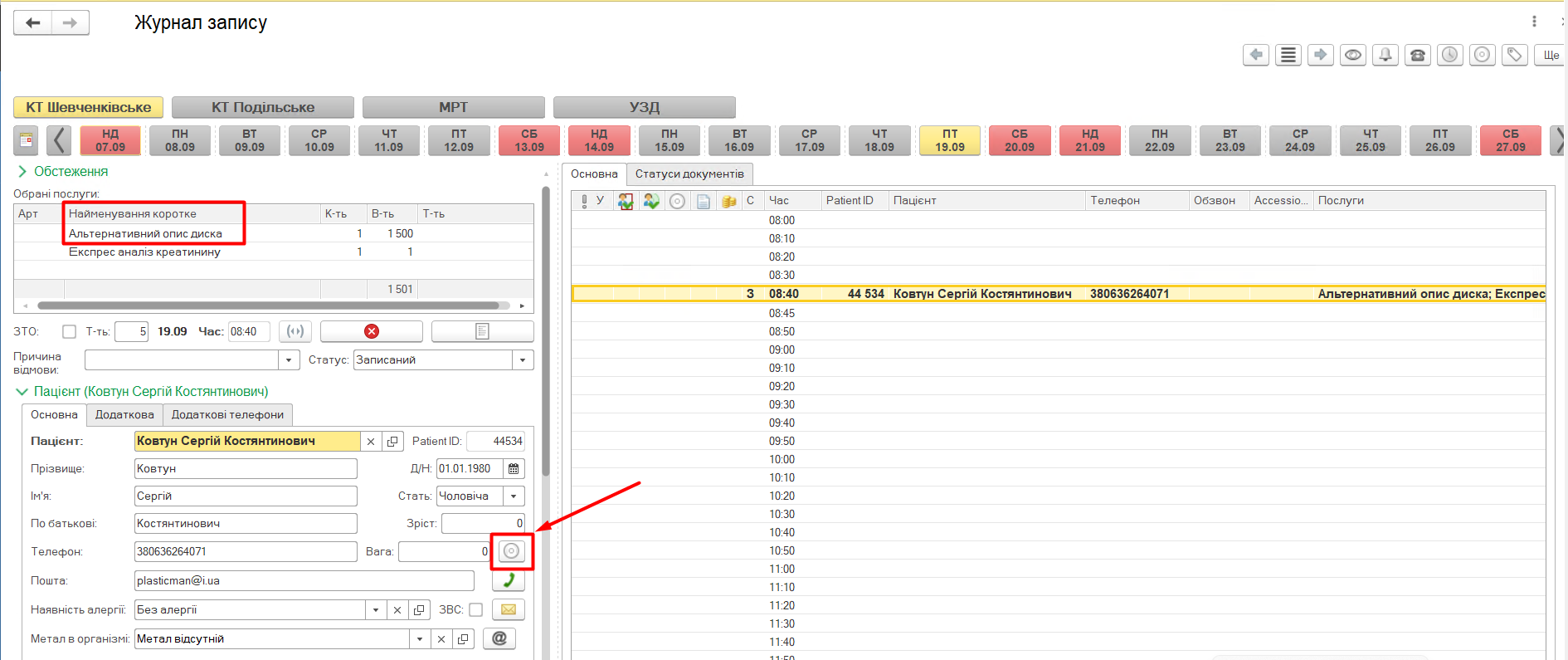Viewport: 1568px width, 660px height.
Task: Expand the Обстеження section
Action: 22,172
